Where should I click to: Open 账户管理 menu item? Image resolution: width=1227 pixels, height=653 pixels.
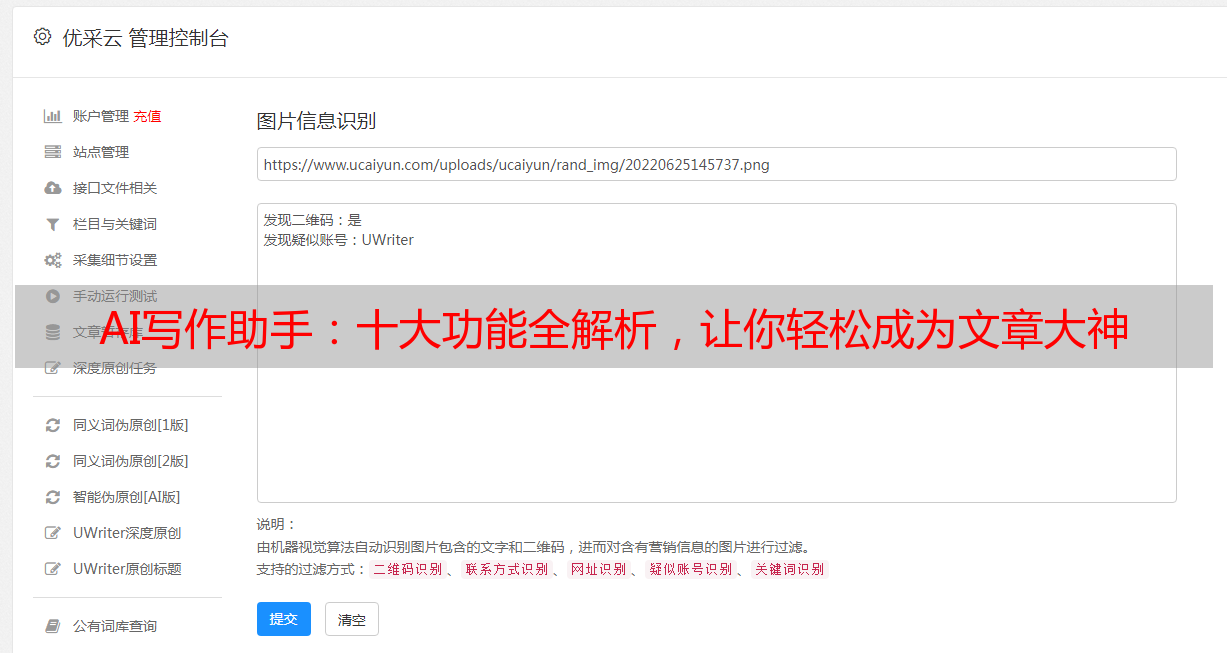pyautogui.click(x=101, y=116)
